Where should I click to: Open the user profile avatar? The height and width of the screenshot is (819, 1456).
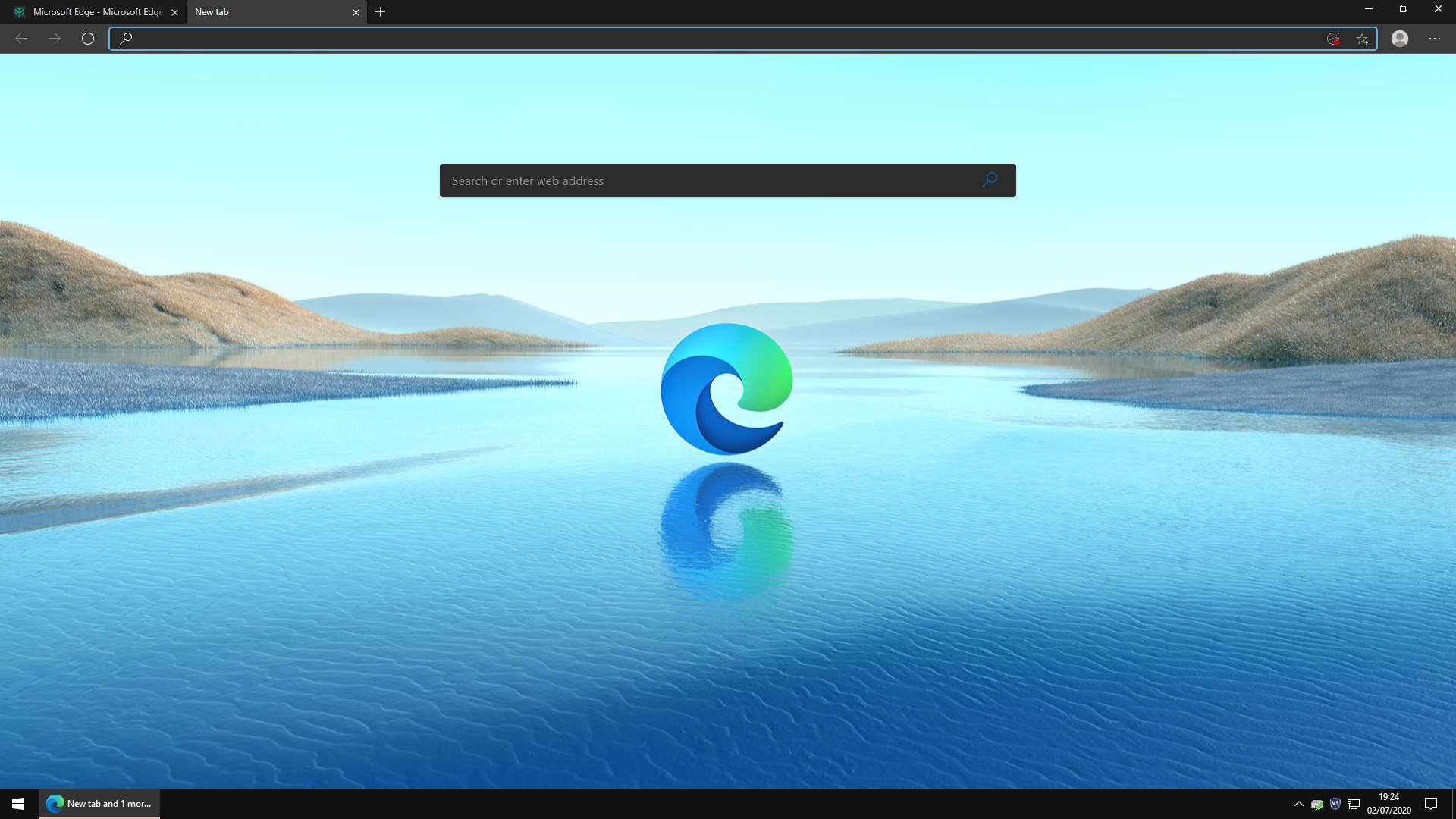[x=1399, y=39]
